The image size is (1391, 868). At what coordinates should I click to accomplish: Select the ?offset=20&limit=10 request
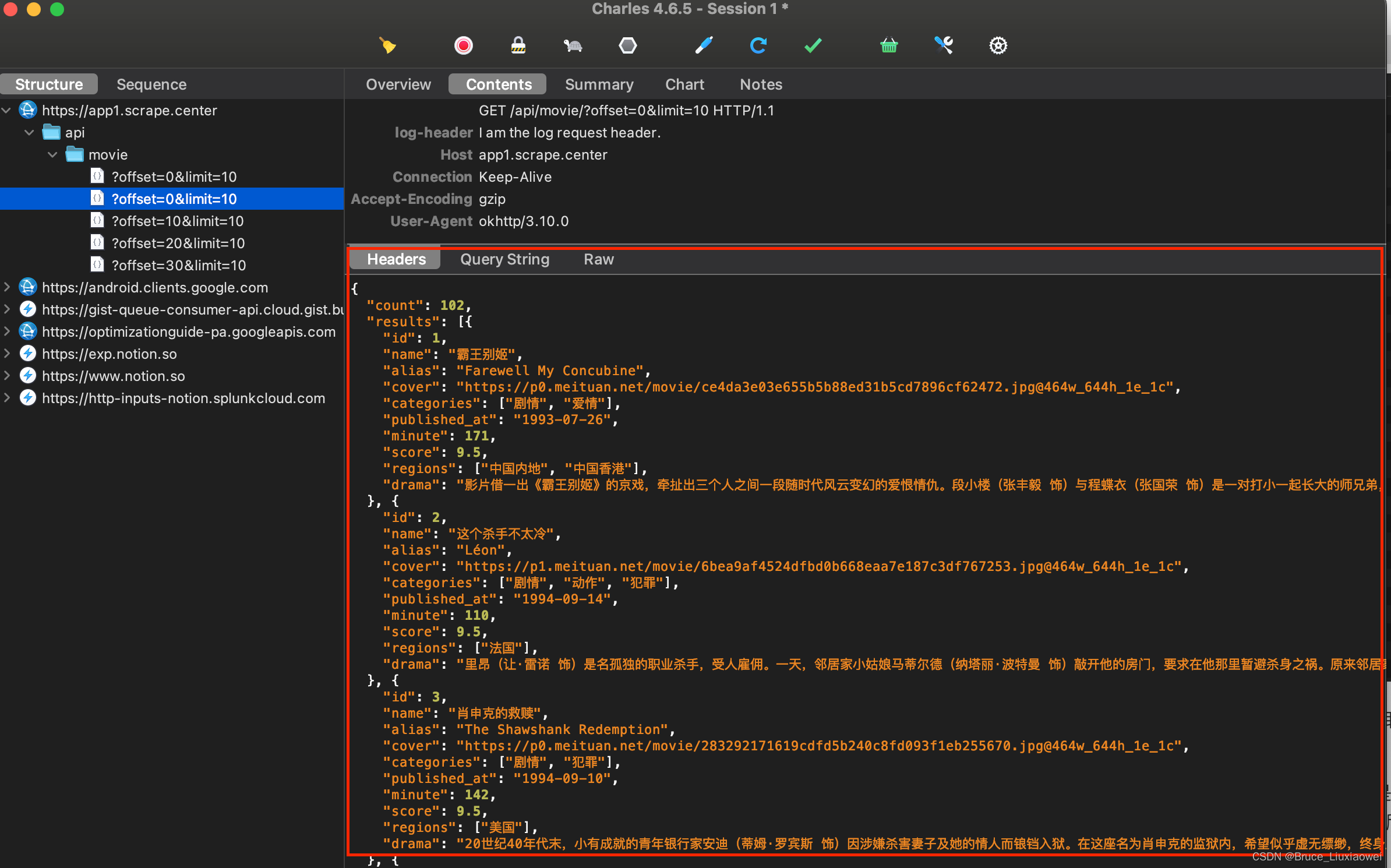[x=178, y=243]
